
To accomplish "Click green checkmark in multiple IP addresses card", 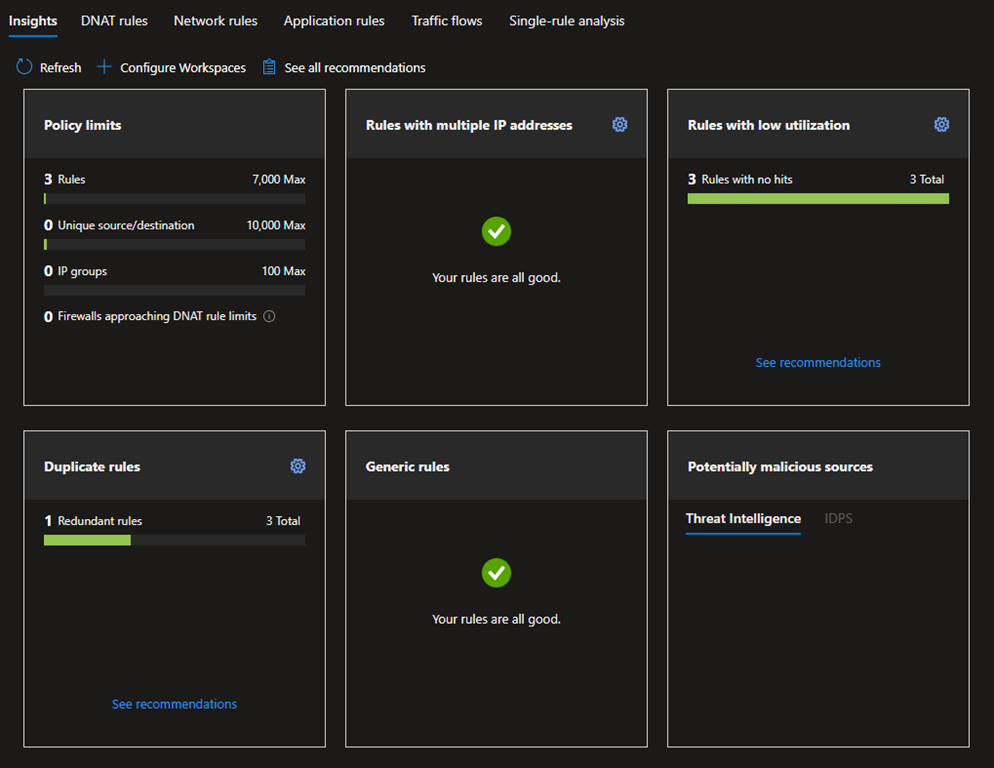I will (496, 231).
